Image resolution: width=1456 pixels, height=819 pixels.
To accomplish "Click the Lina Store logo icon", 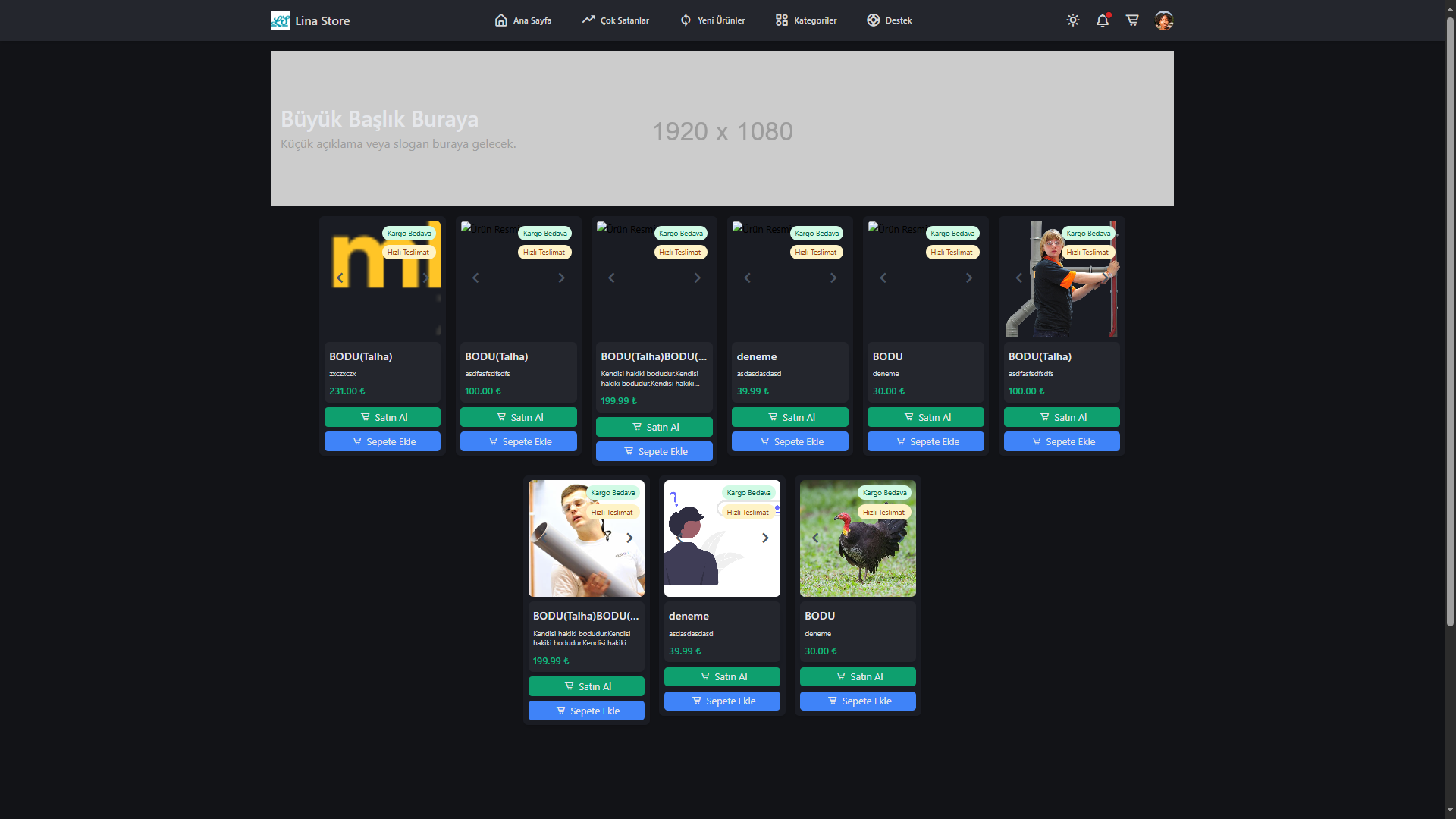I will (279, 20).
